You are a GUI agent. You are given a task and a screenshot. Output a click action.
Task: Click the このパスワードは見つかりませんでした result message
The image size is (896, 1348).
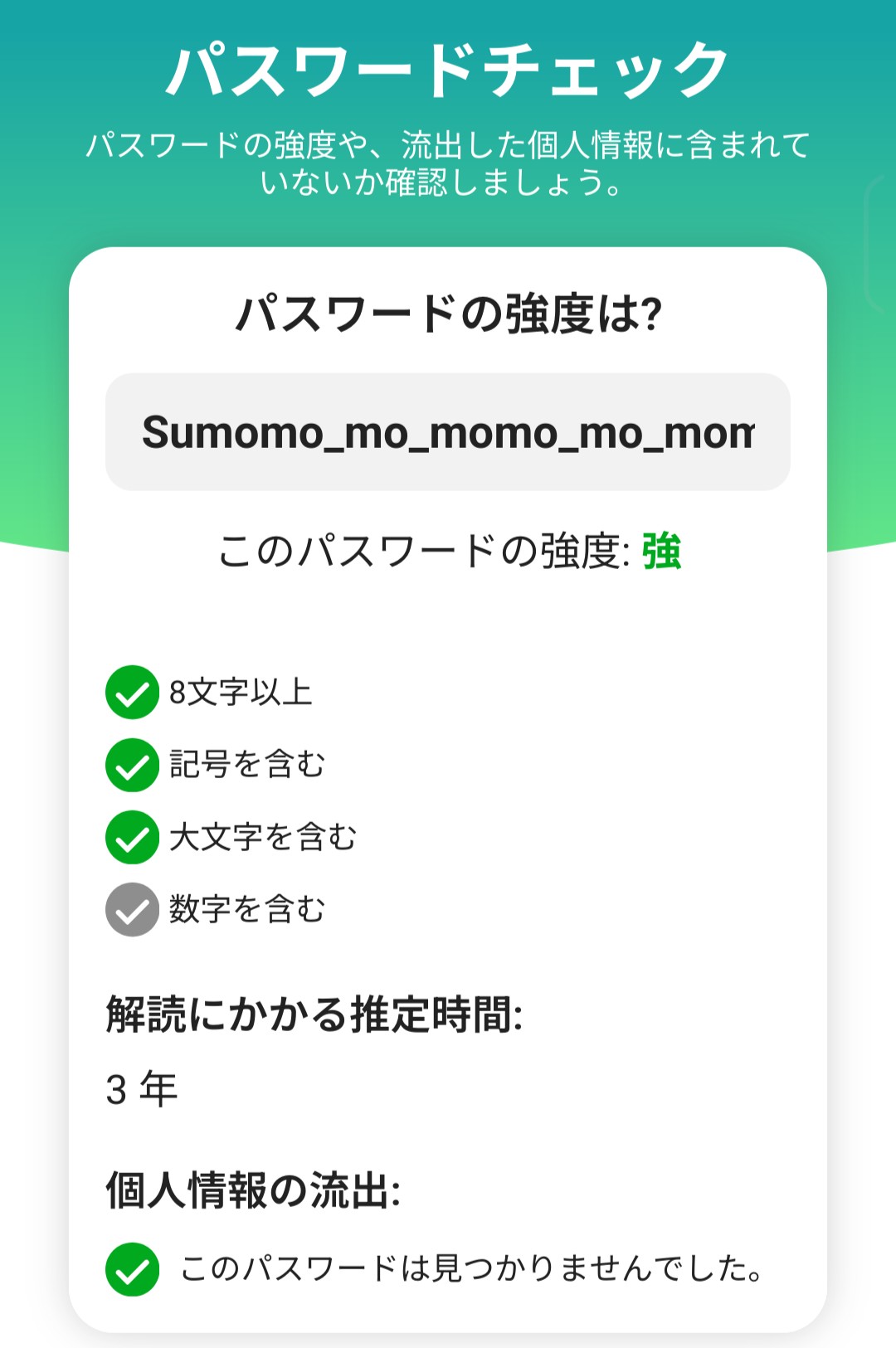(x=471, y=1269)
